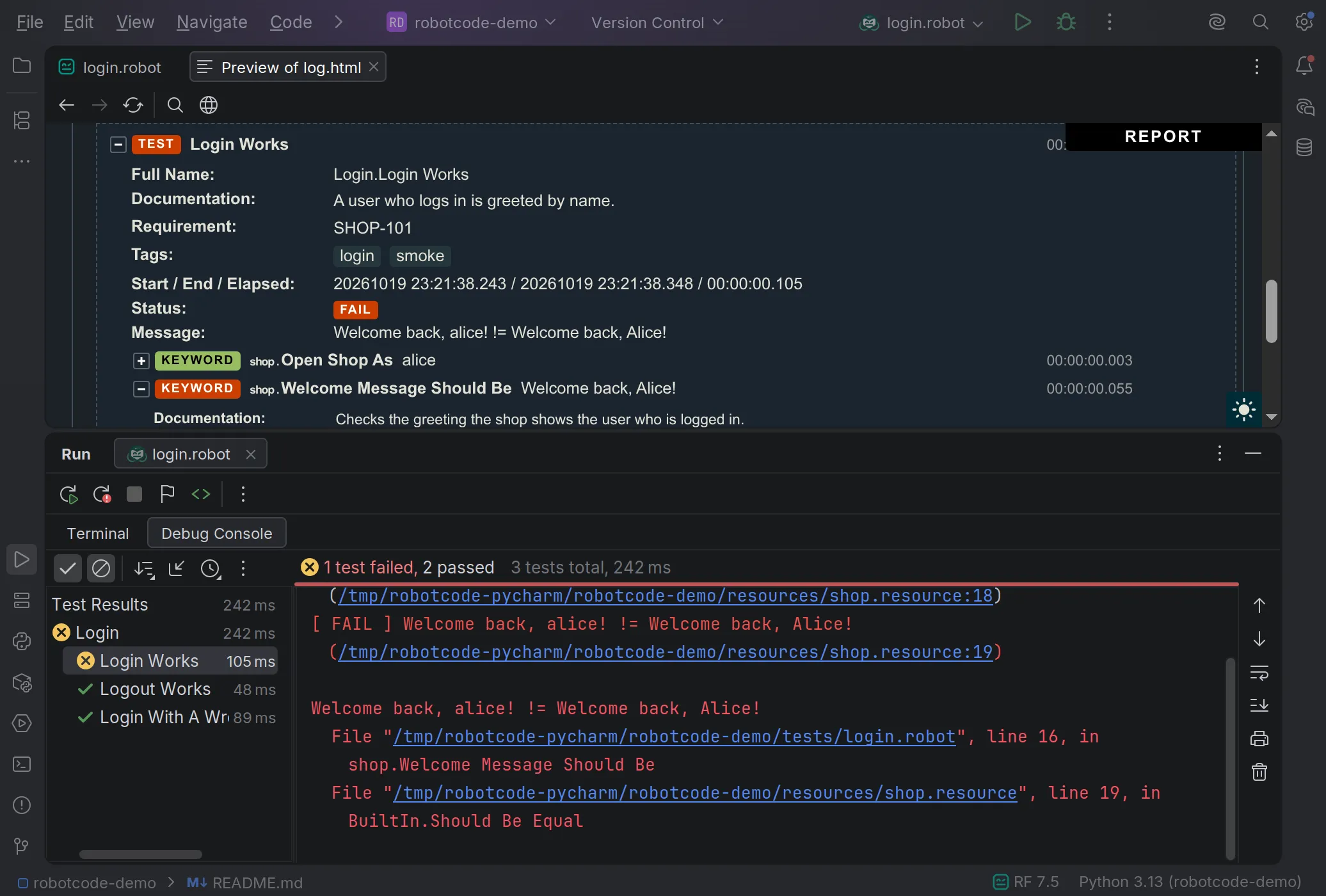Click the smoke tag in log
The width and height of the screenshot is (1326, 896).
tap(420, 256)
